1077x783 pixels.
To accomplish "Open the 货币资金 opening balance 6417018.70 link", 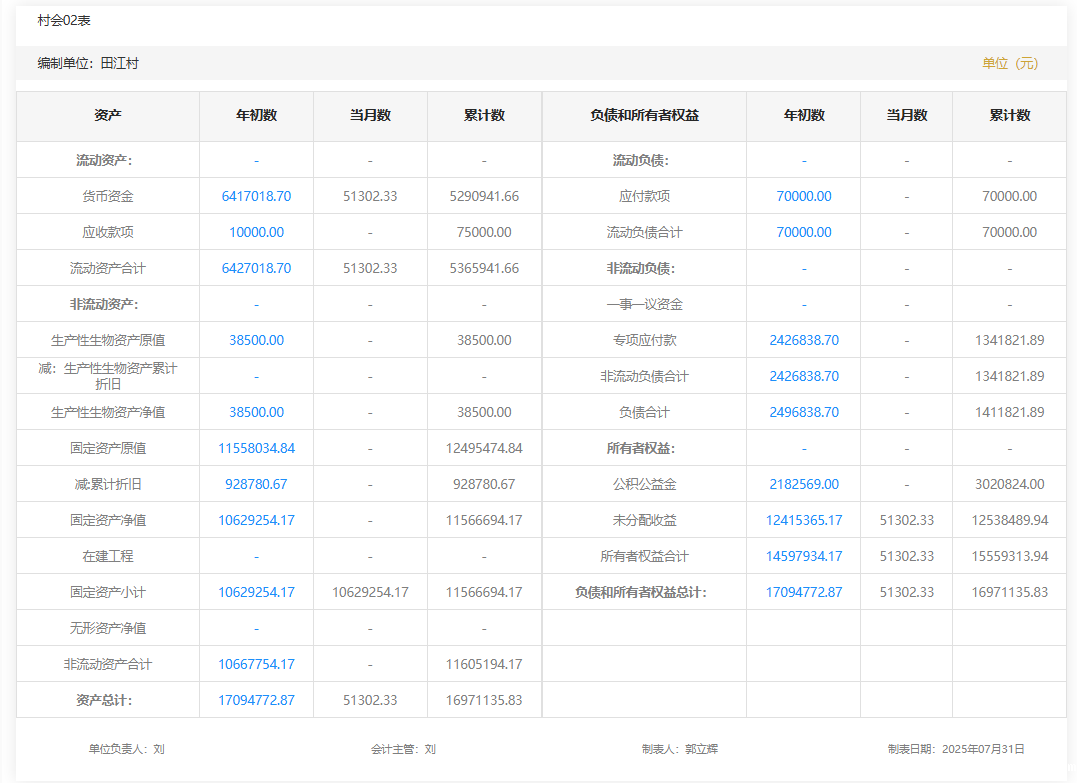I will tap(256, 196).
